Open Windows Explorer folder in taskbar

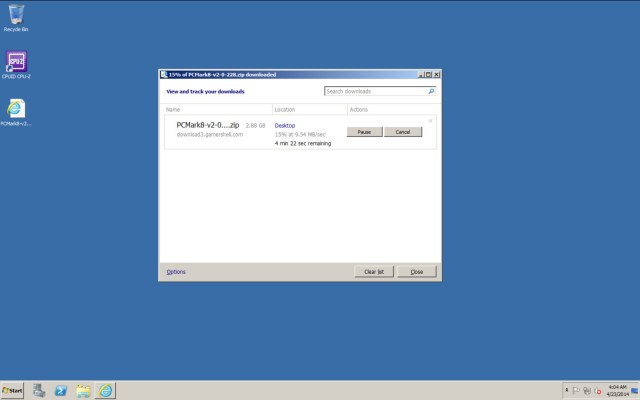click(x=83, y=391)
